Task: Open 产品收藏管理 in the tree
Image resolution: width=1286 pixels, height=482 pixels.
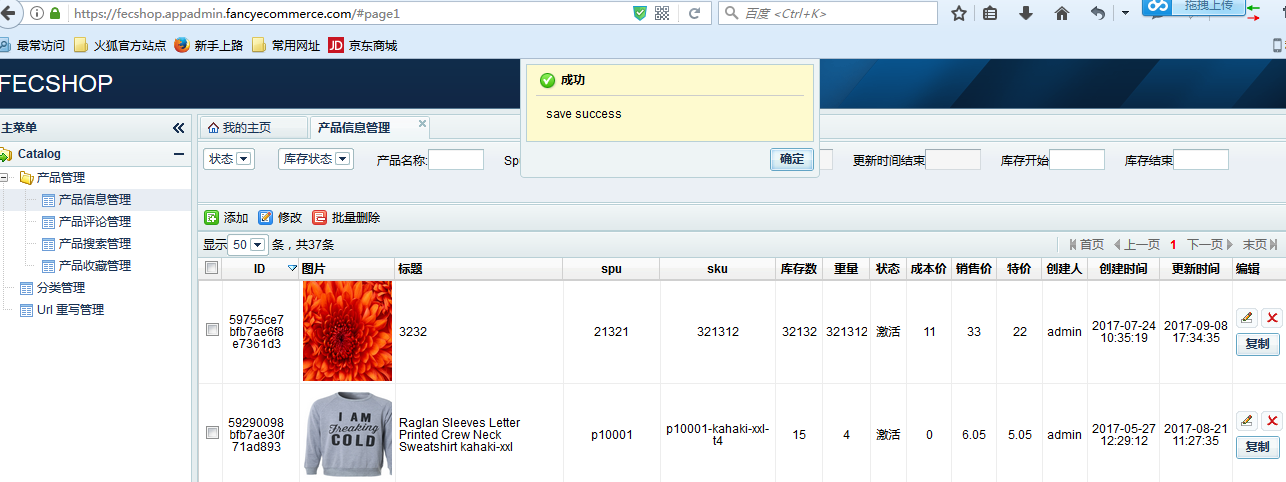Action: tap(95, 266)
